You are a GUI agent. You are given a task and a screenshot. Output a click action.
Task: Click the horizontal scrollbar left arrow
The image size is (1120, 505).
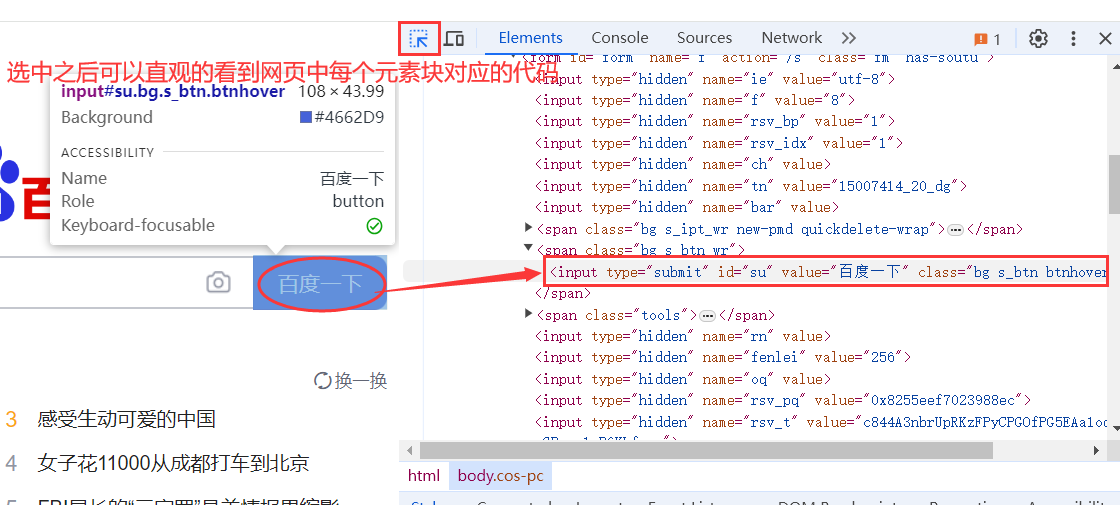(x=408, y=450)
